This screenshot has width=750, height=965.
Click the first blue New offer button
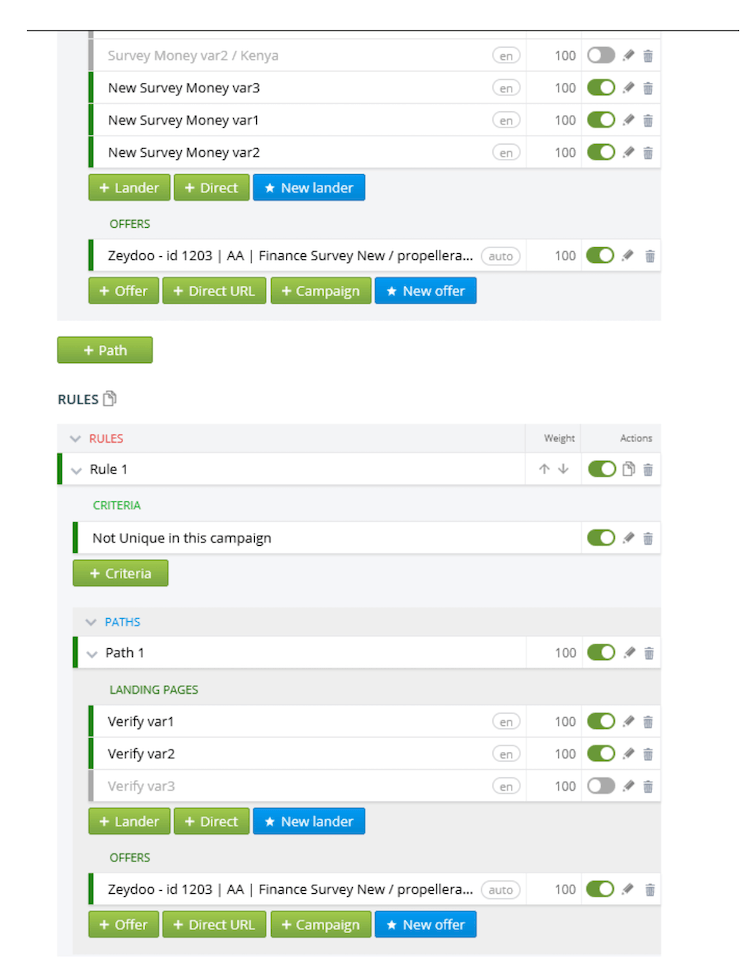coord(426,290)
